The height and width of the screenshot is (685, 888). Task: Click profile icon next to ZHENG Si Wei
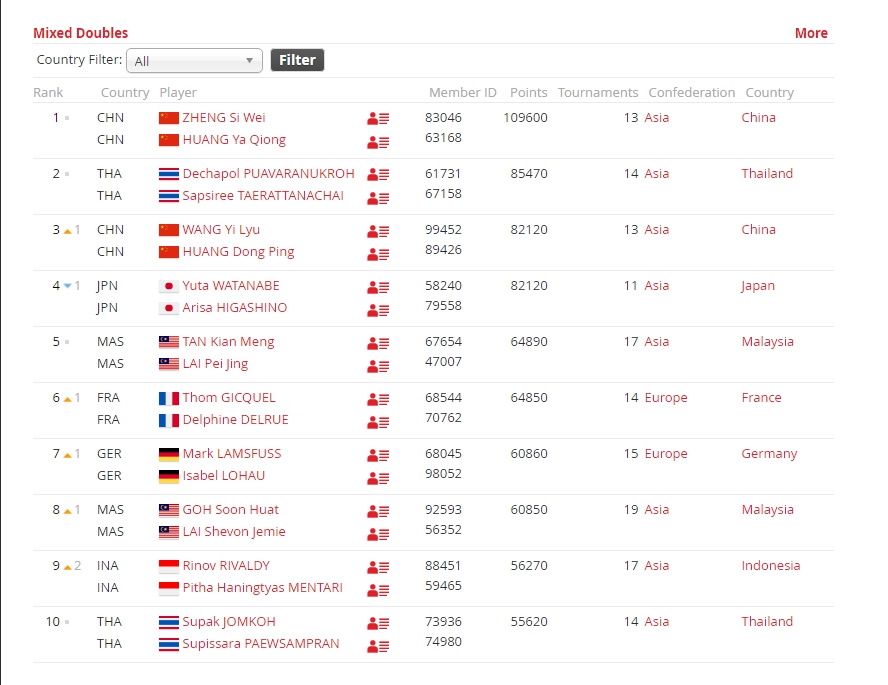click(x=377, y=118)
